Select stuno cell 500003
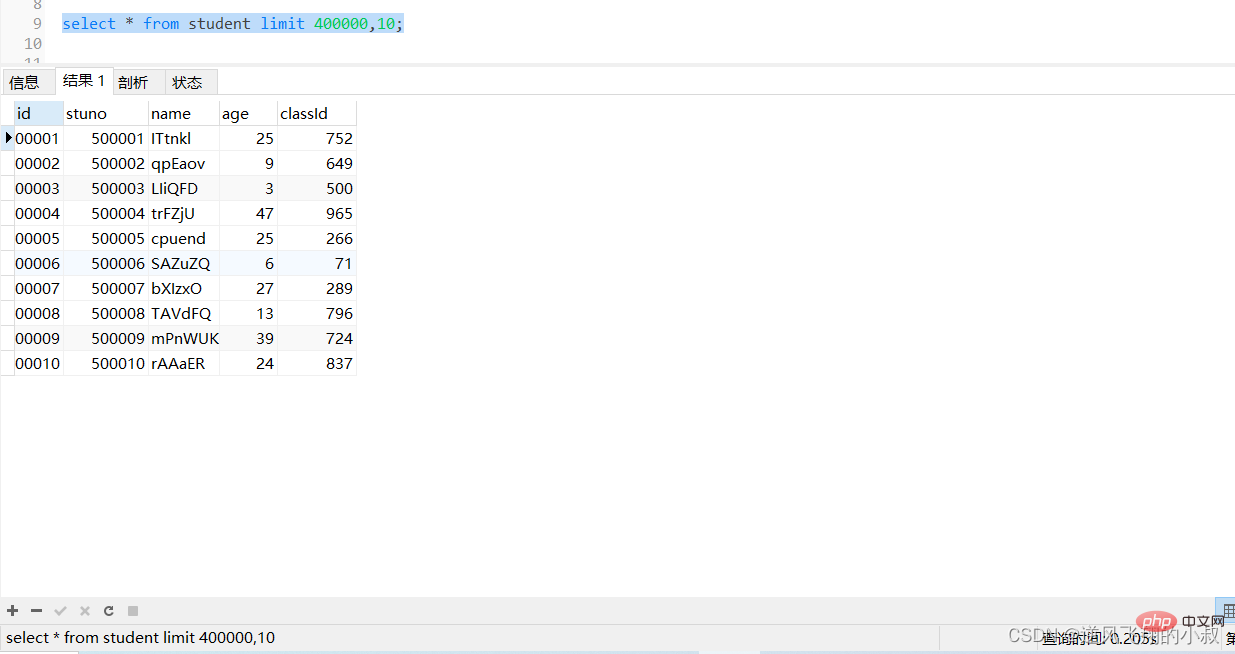The height and width of the screenshot is (654, 1235). coord(106,188)
